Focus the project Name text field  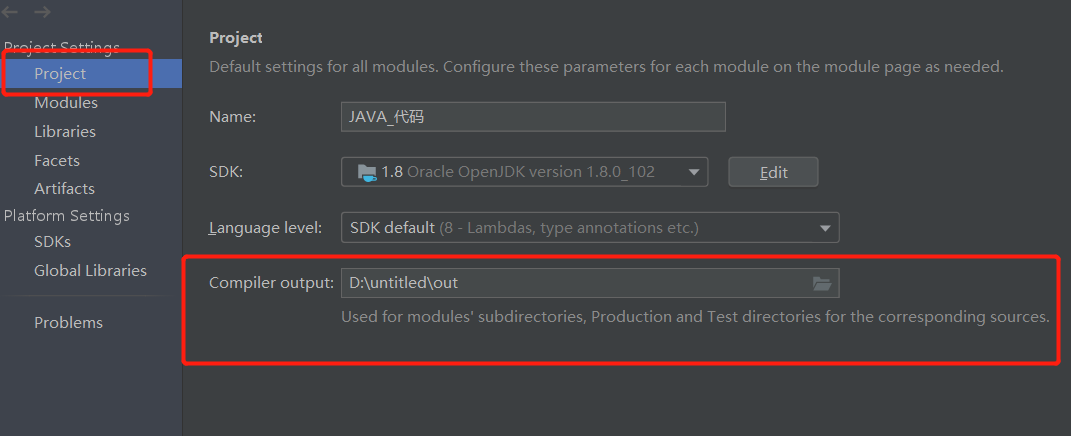point(532,117)
